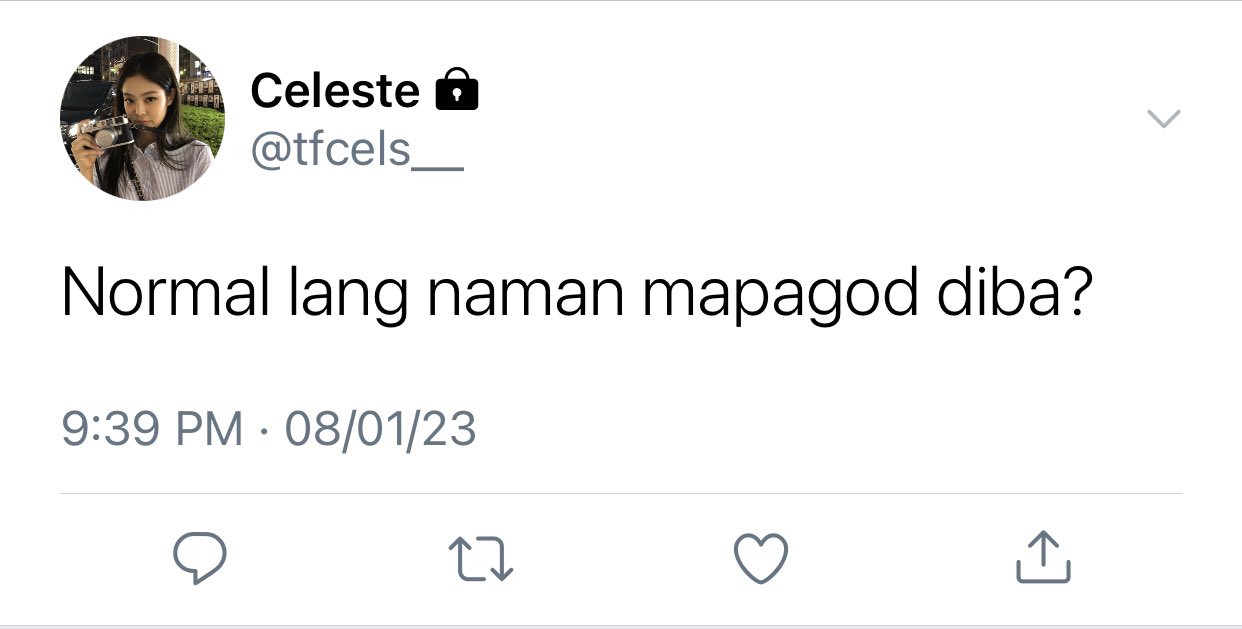Open the @tfcels__ handle link

356,150
